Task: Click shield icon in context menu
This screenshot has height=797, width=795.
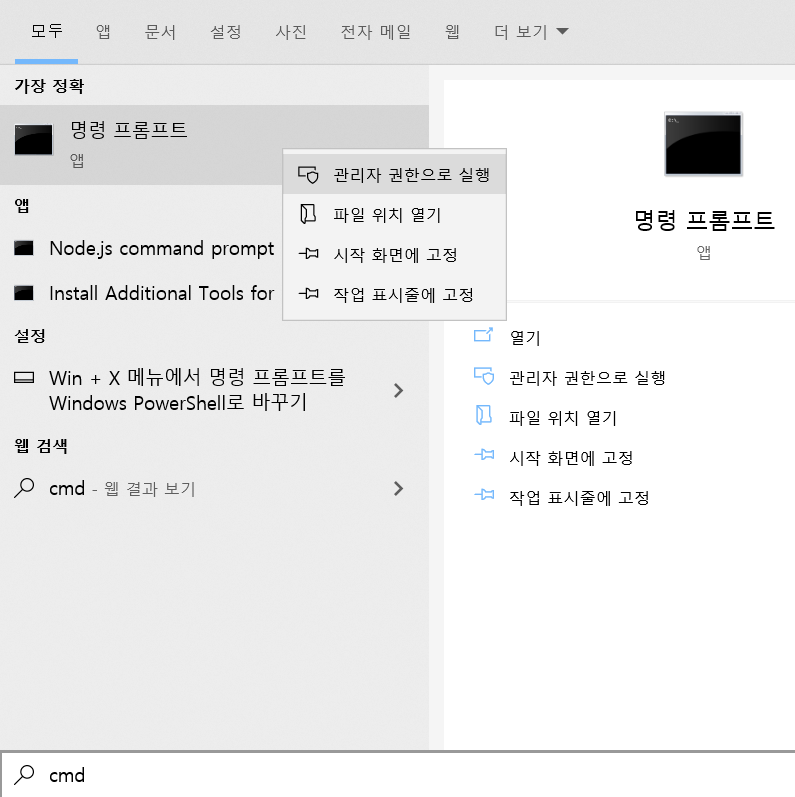Action: coord(308,174)
